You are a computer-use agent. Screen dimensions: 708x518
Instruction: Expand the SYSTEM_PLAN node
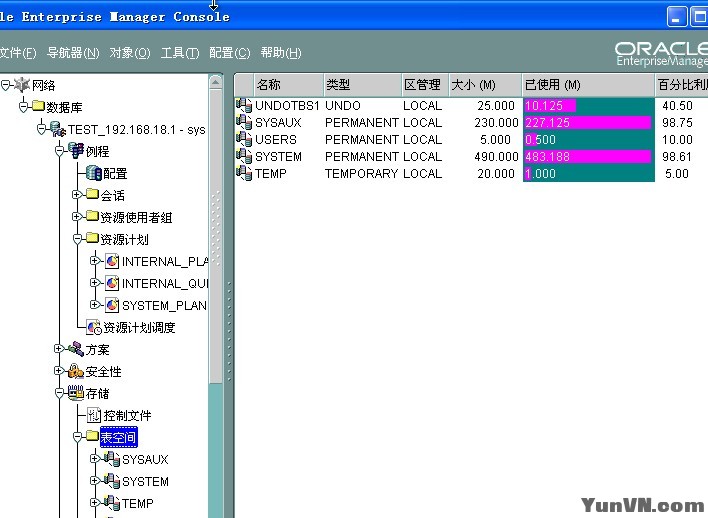tap(94, 304)
